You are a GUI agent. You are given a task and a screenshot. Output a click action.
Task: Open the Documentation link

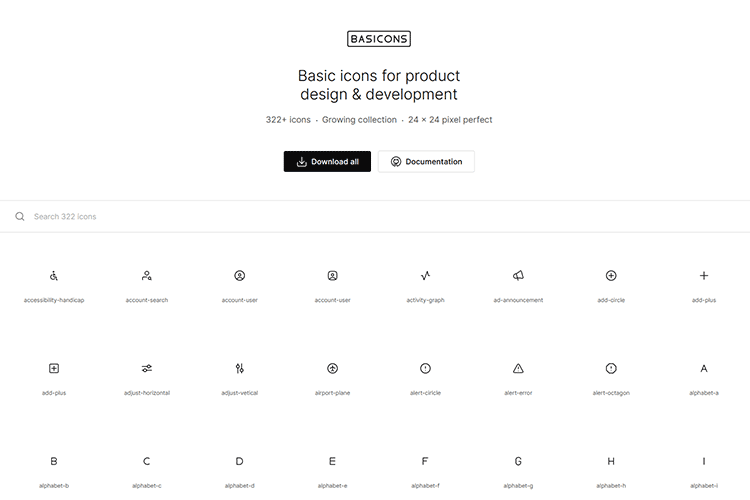click(426, 162)
